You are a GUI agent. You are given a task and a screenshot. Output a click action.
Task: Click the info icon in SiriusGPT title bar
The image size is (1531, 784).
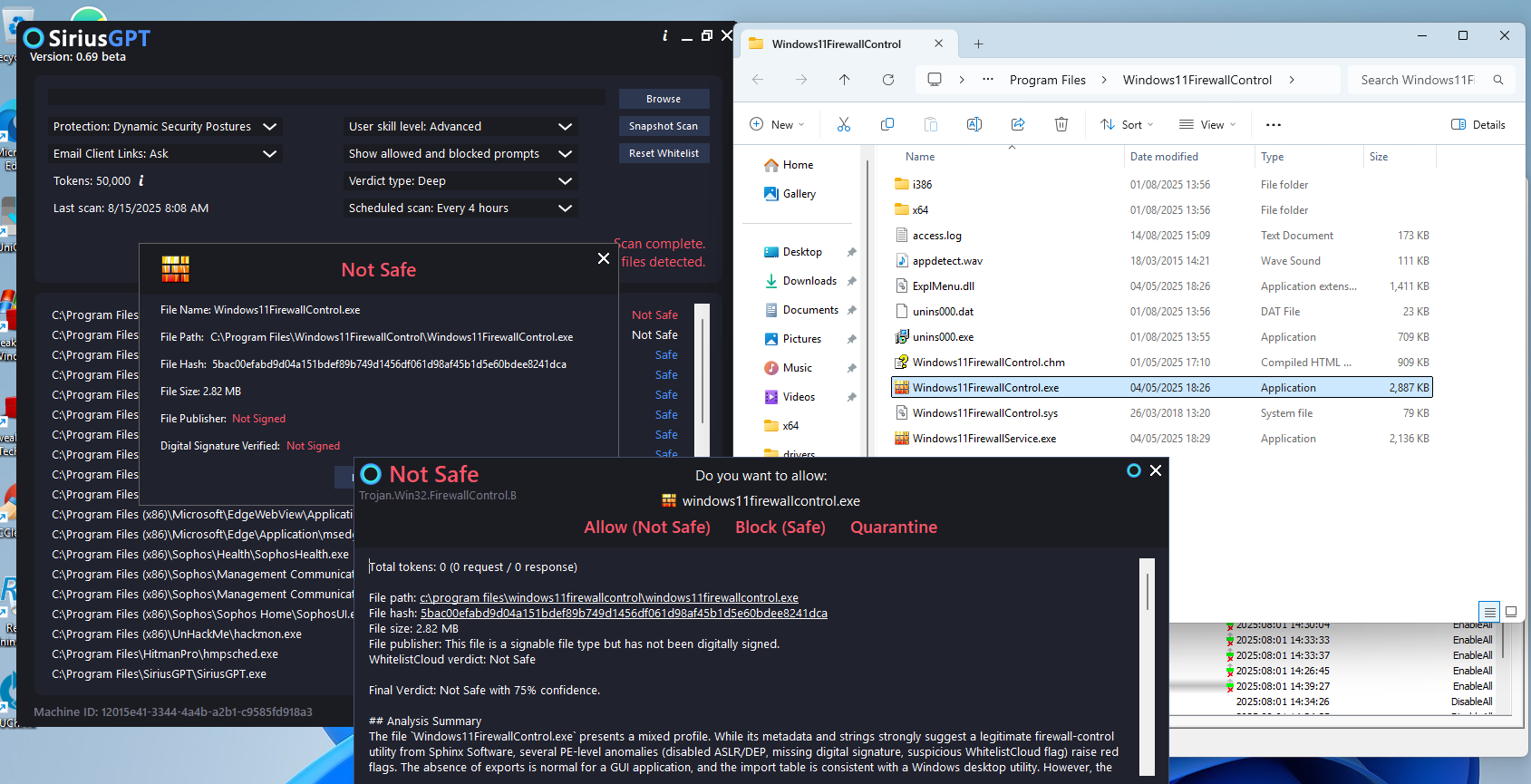pyautogui.click(x=665, y=36)
